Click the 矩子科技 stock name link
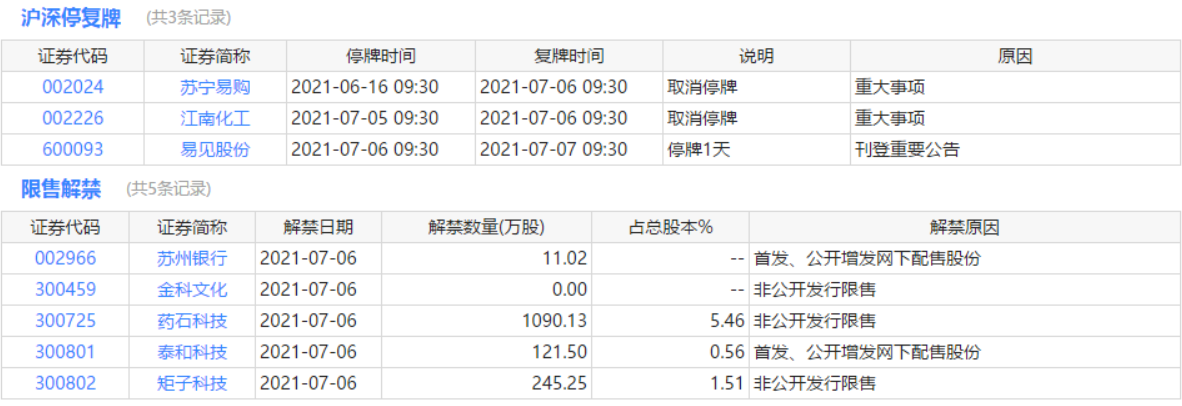 coord(192,383)
